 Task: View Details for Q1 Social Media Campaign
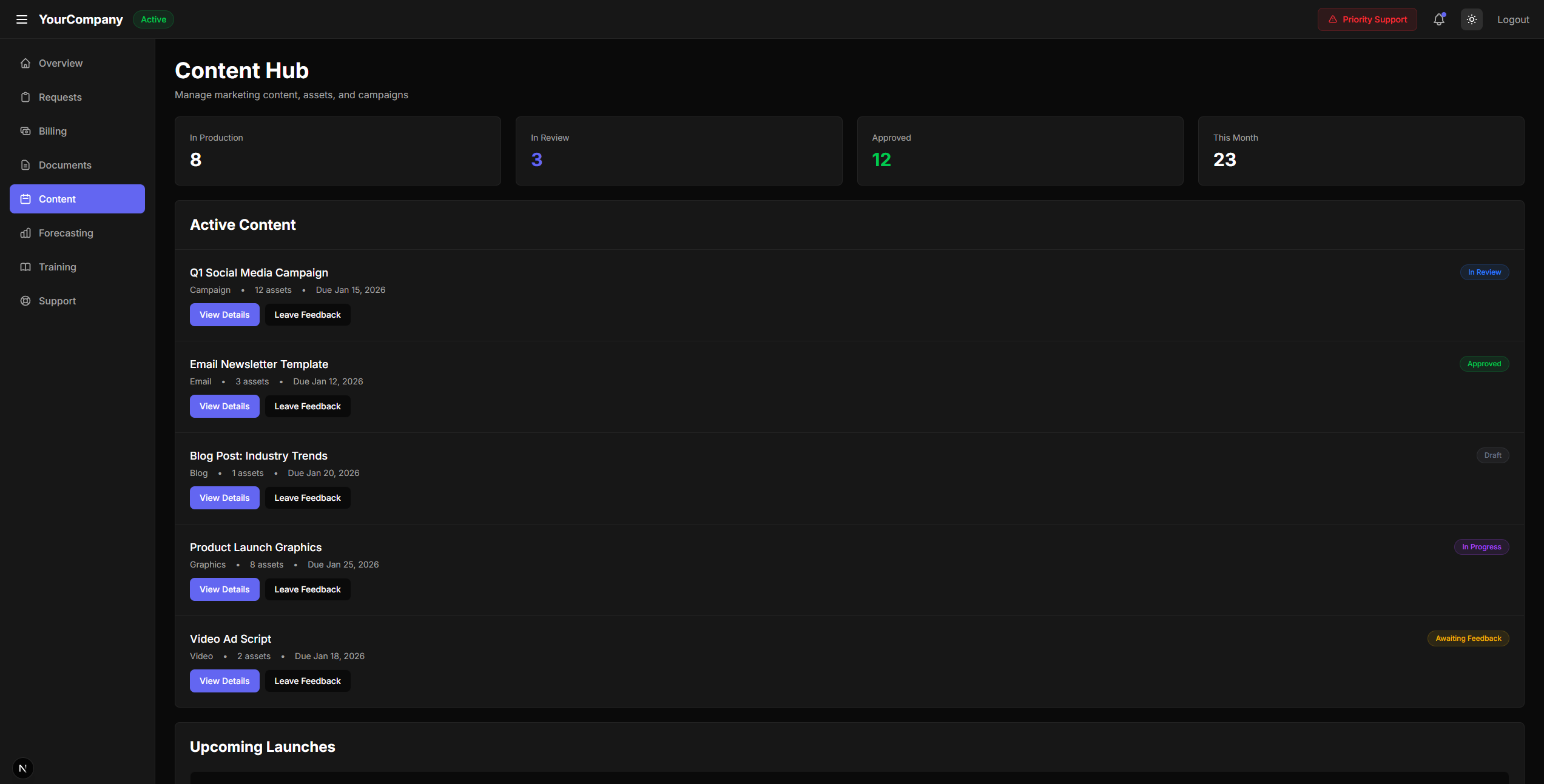pos(224,315)
